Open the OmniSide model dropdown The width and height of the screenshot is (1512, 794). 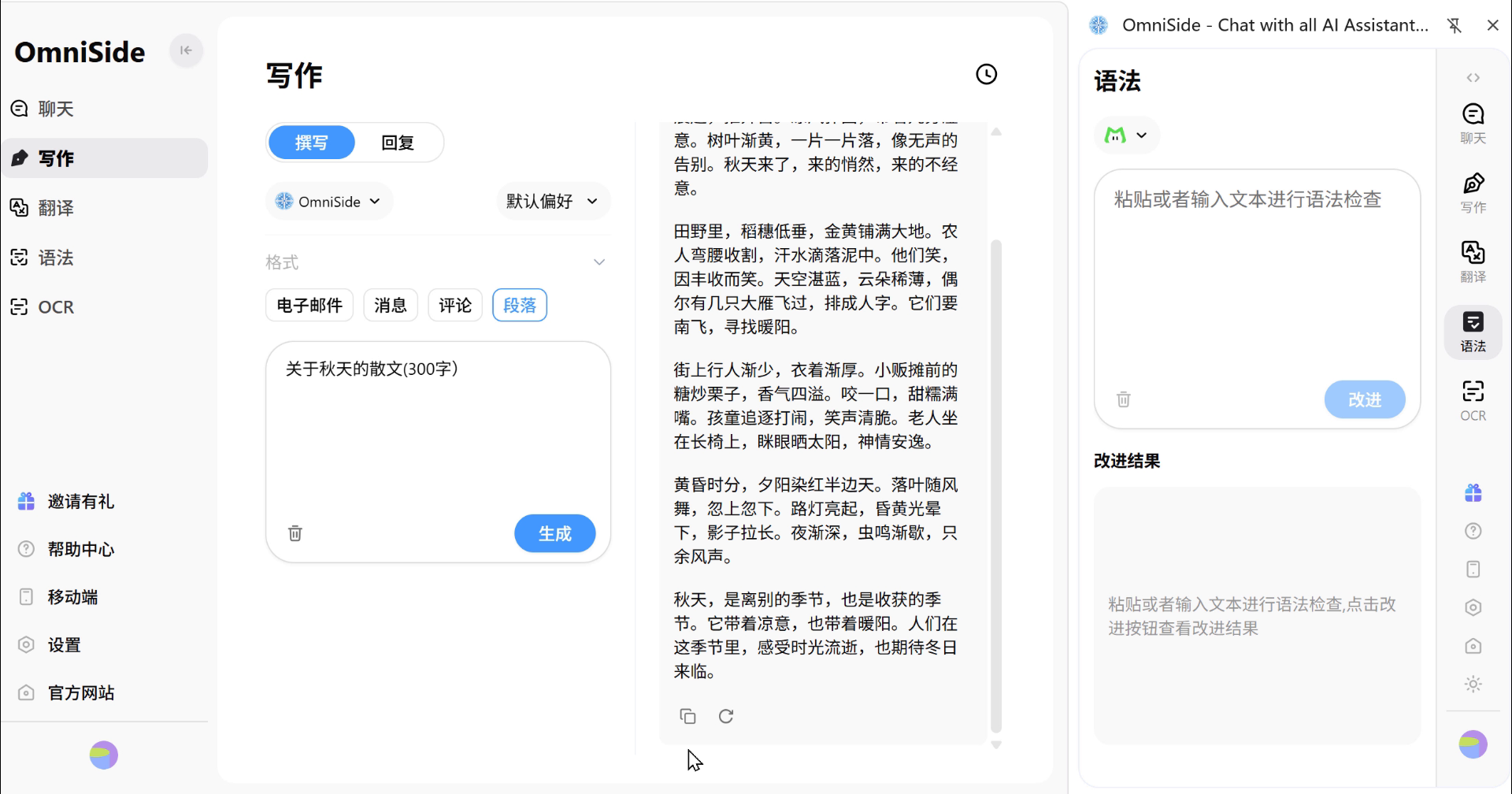[x=328, y=202]
